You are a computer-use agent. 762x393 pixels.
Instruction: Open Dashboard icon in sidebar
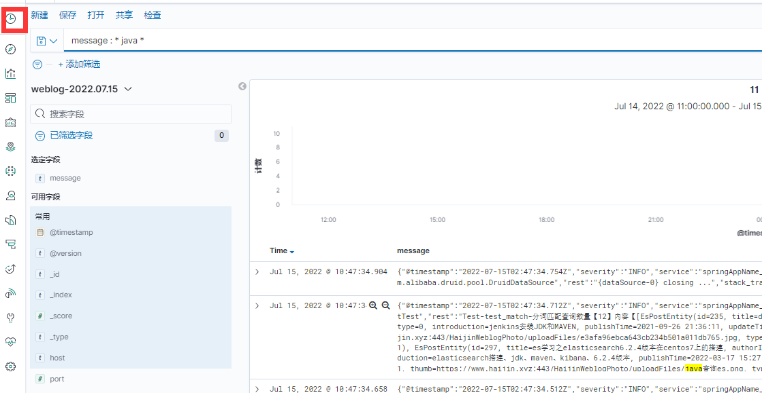tap(11, 98)
